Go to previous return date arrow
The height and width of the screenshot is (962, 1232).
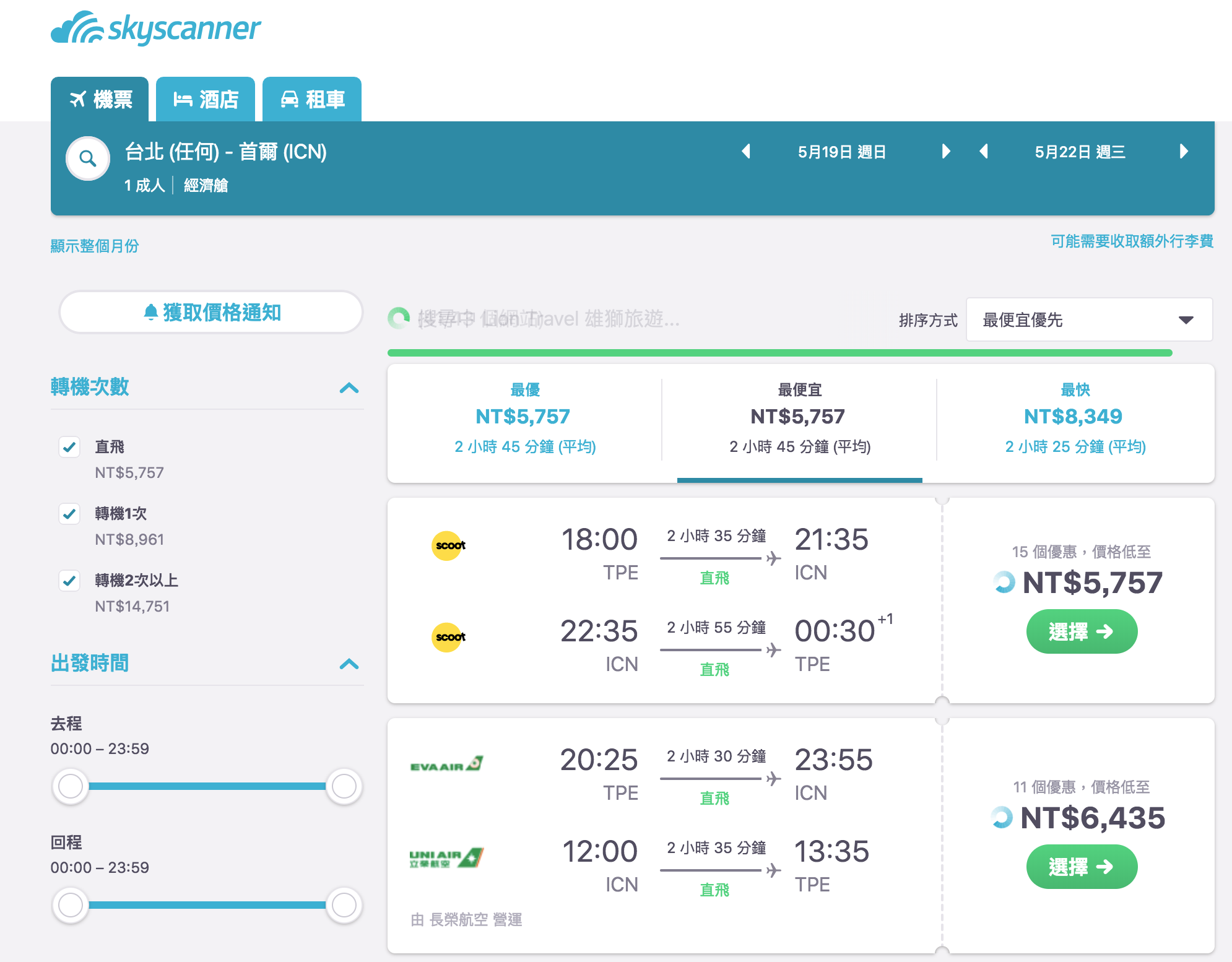point(984,152)
